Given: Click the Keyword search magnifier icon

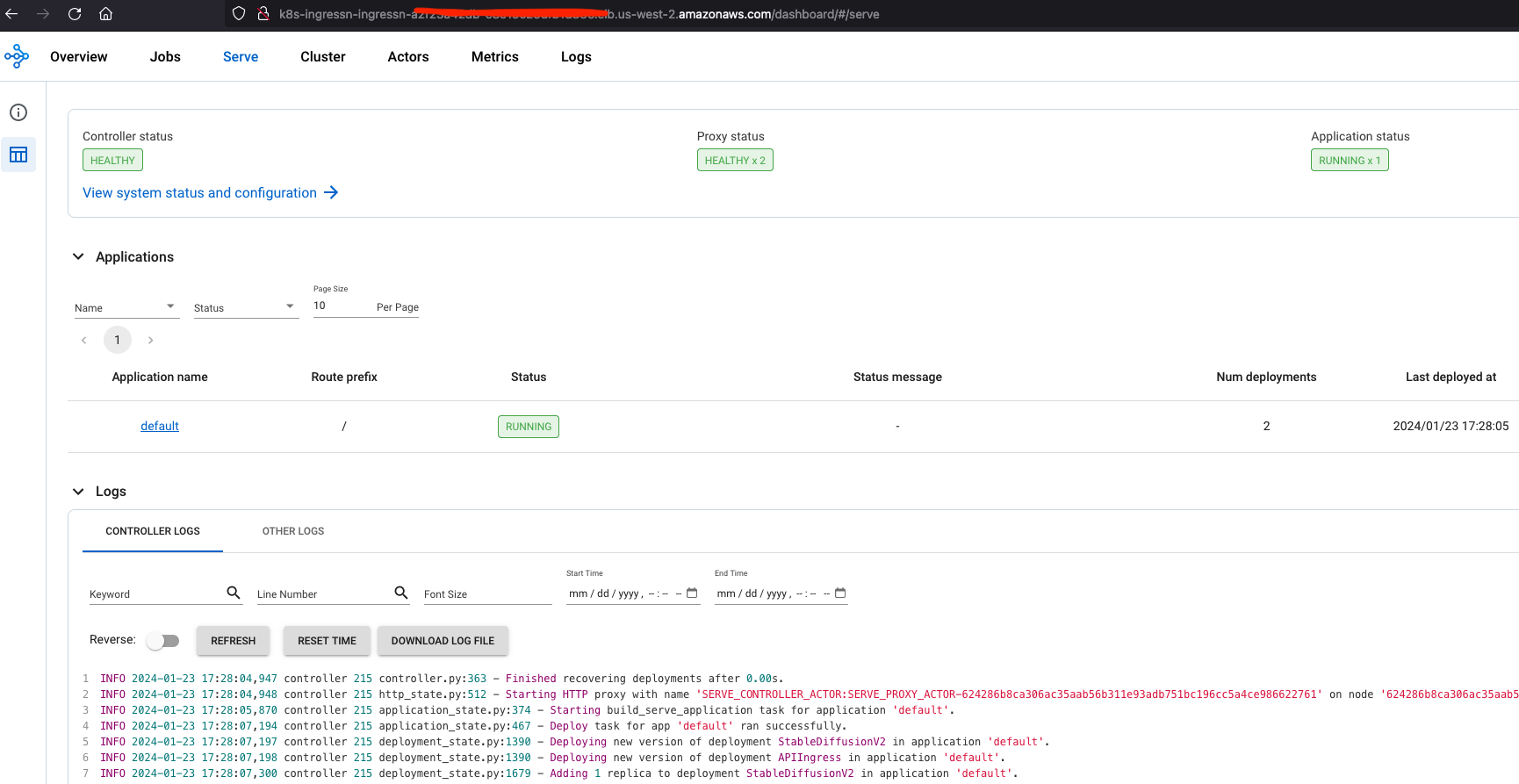Looking at the screenshot, I should [x=234, y=593].
